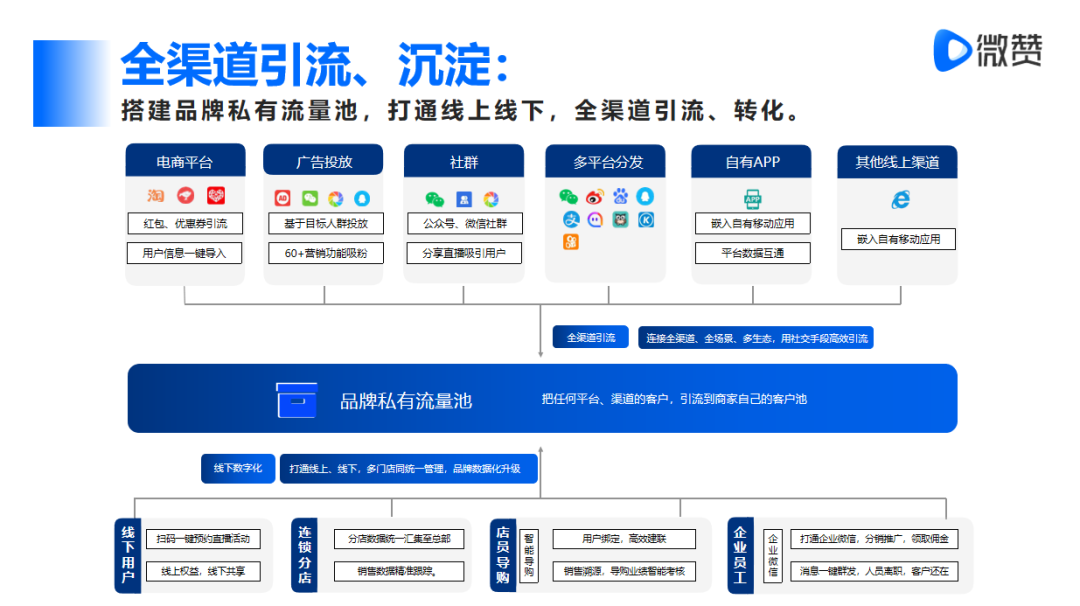
Task: Click the 红包、优惠券引流 box
Action: (x=185, y=223)
